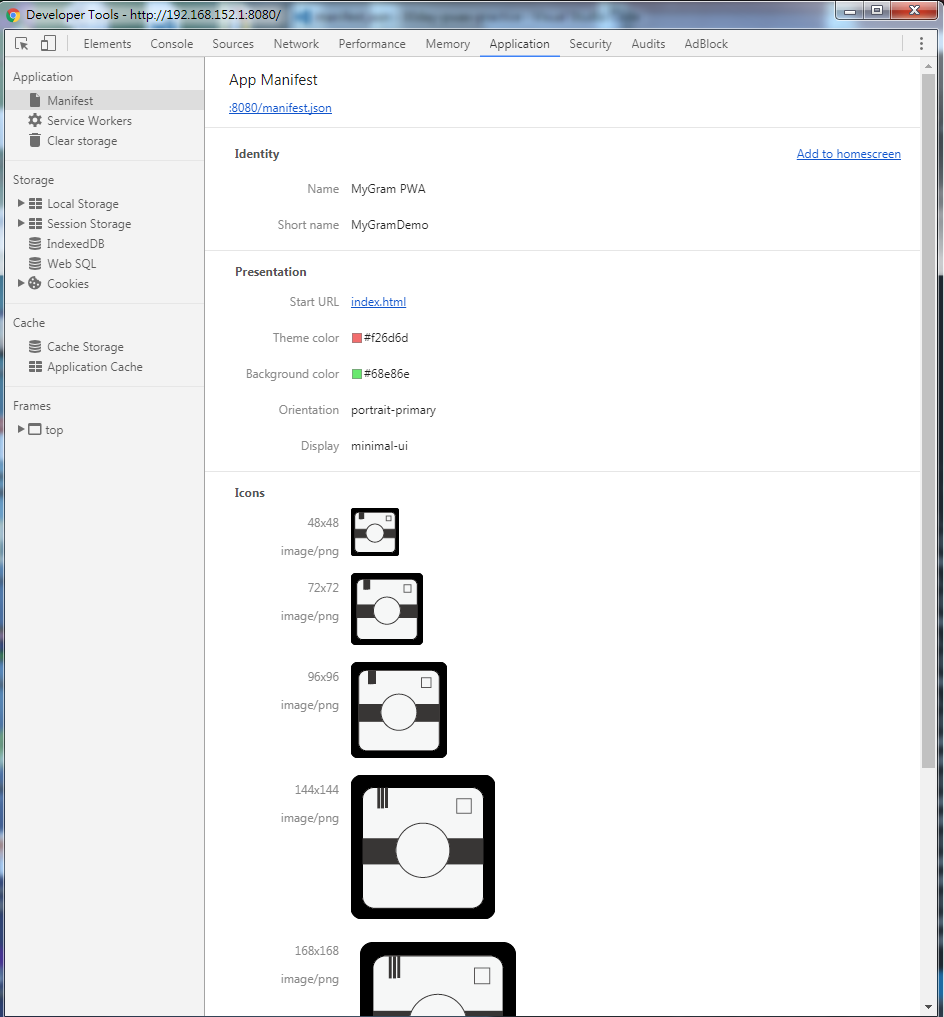Click the 72x72 icon thumbnail
The width and height of the screenshot is (944, 1017).
click(387, 609)
